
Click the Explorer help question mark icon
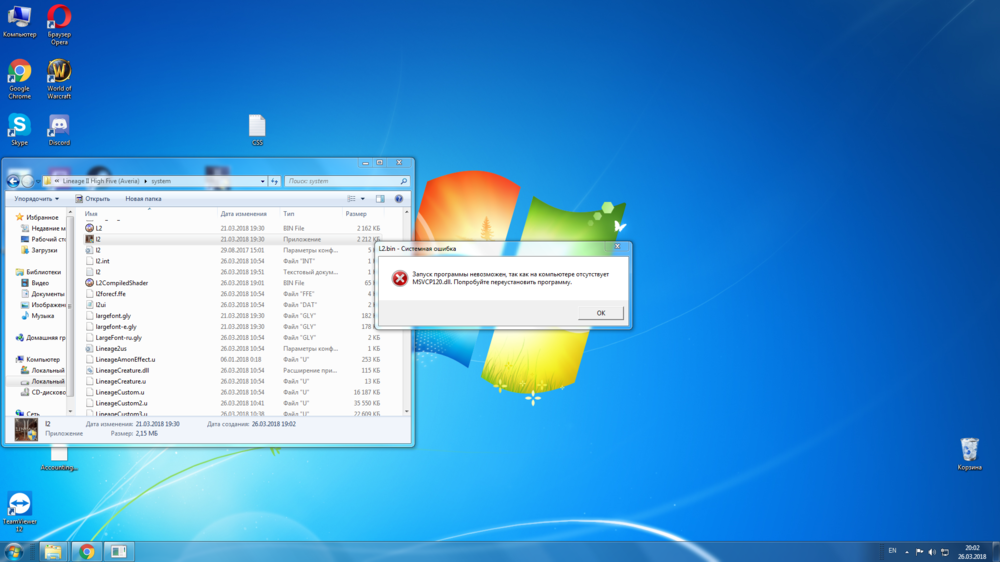click(x=399, y=199)
